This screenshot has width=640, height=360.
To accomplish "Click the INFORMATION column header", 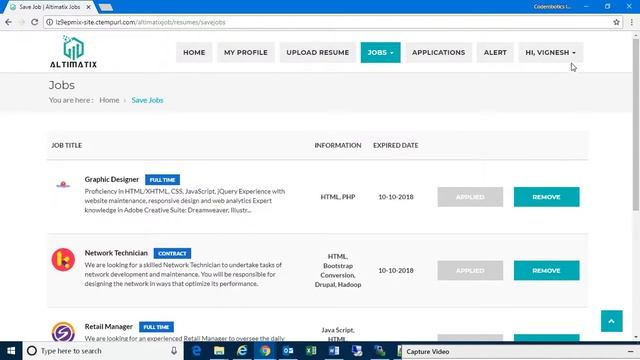I will [338, 145].
